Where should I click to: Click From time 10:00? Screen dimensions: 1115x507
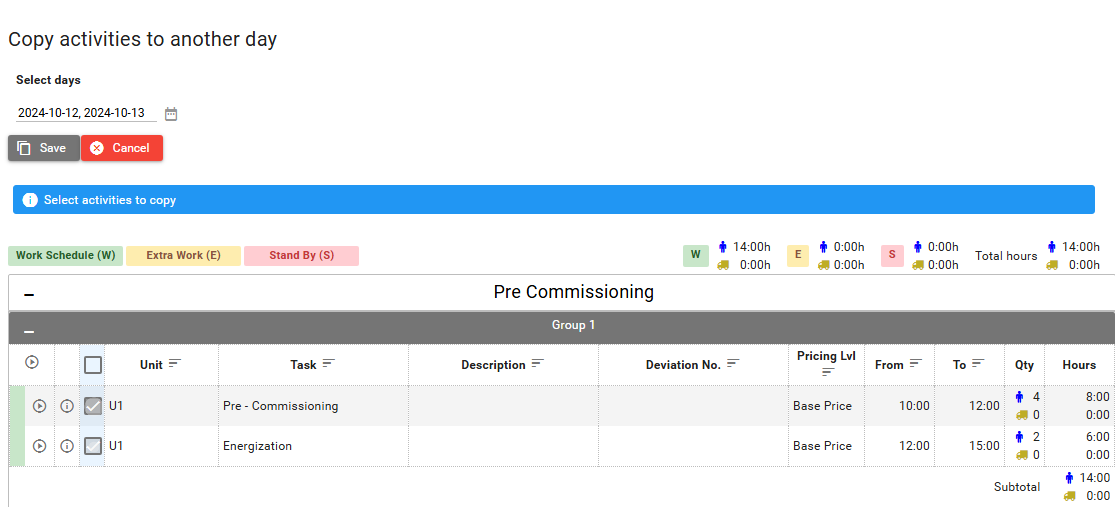(914, 406)
